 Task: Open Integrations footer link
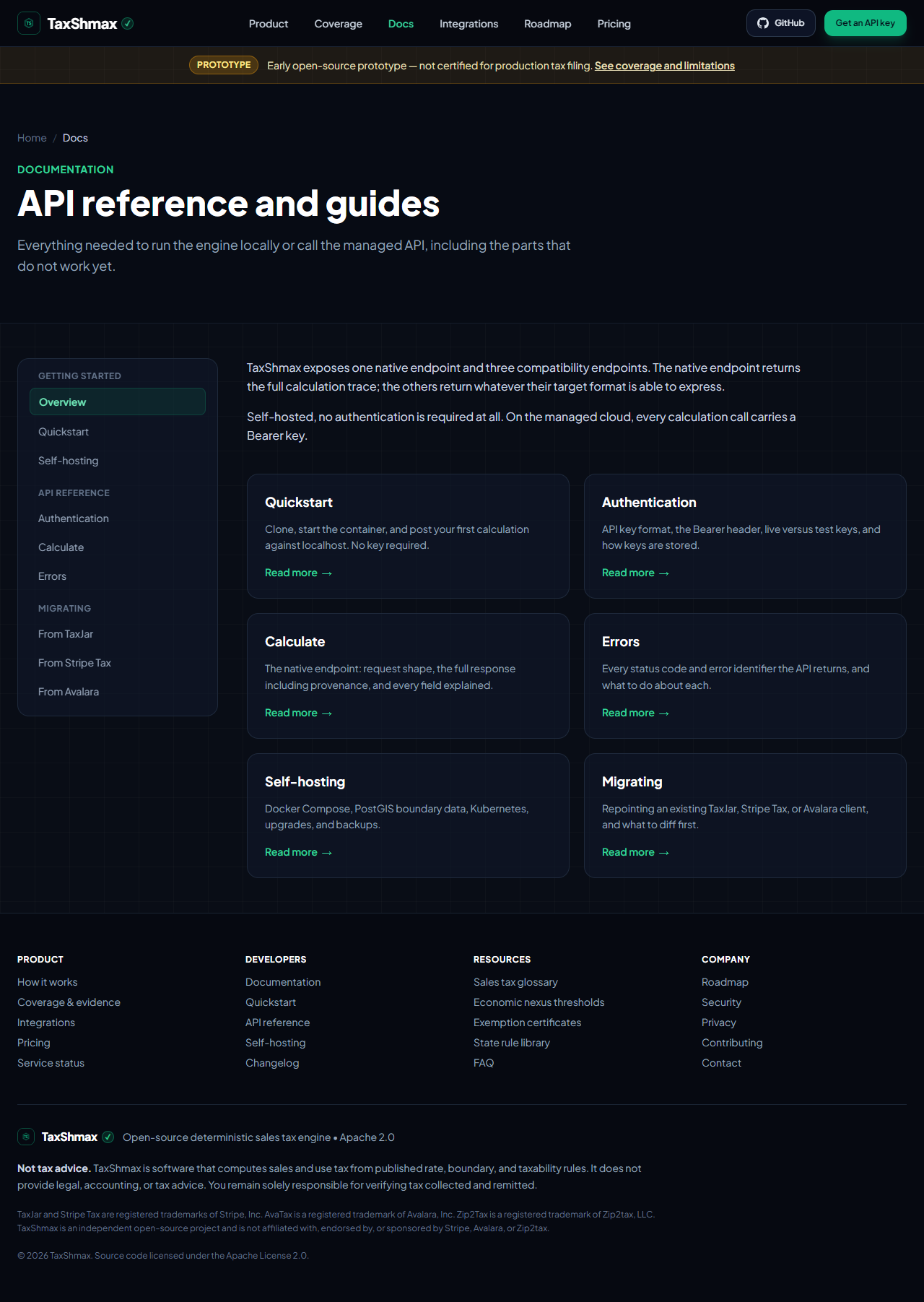pyautogui.click(x=46, y=1023)
